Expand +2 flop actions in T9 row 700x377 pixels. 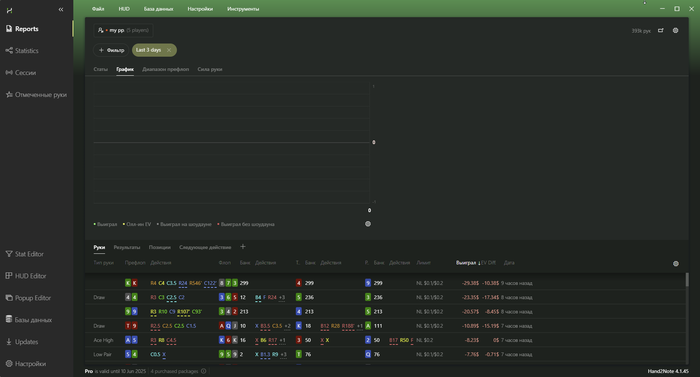[288, 326]
